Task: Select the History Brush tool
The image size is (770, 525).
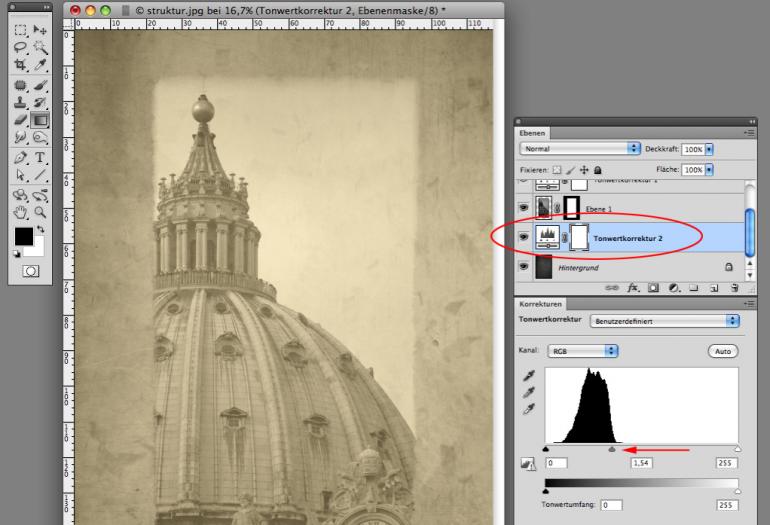Action: 40,102
